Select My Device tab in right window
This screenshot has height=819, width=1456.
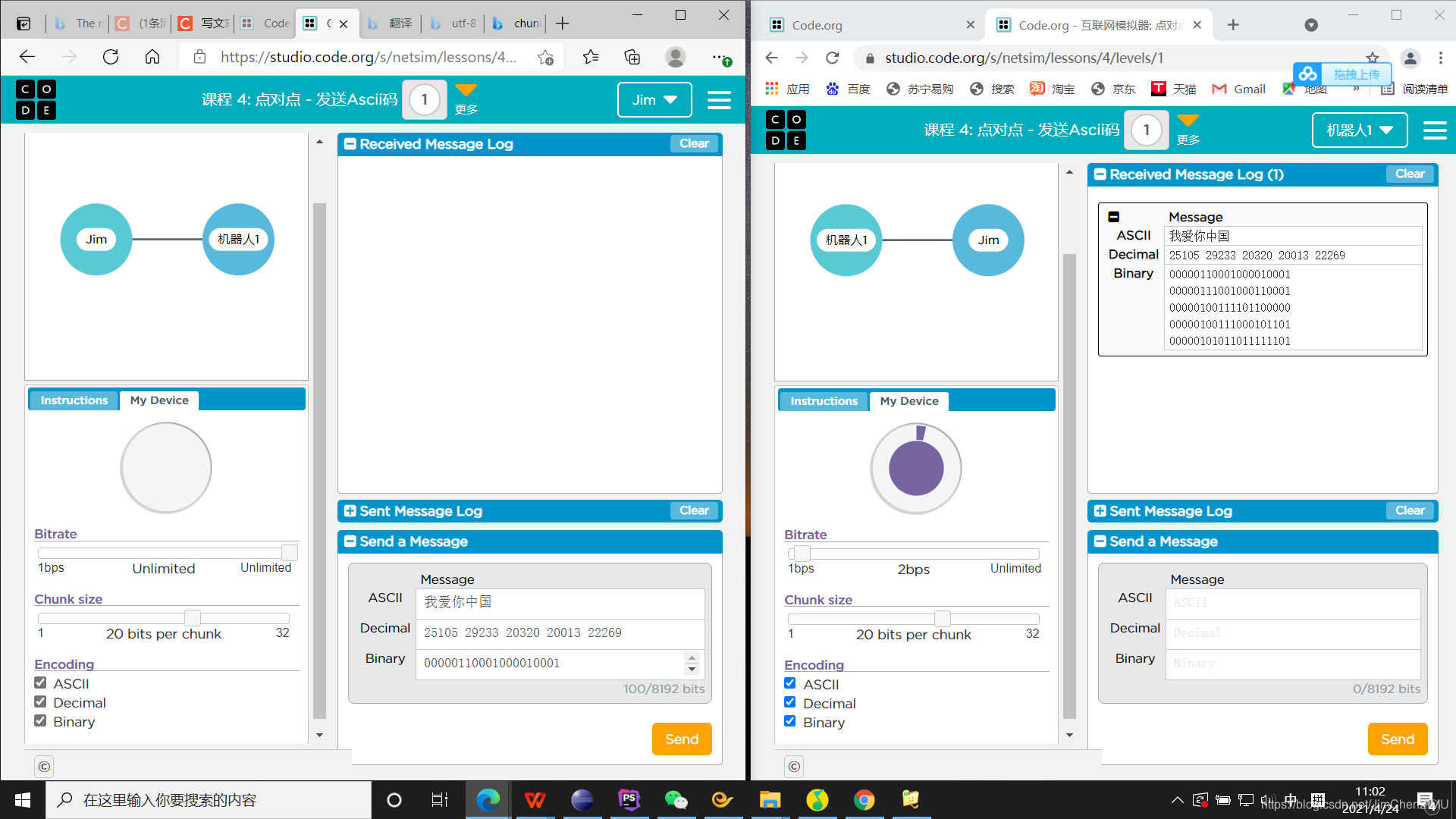tap(908, 401)
